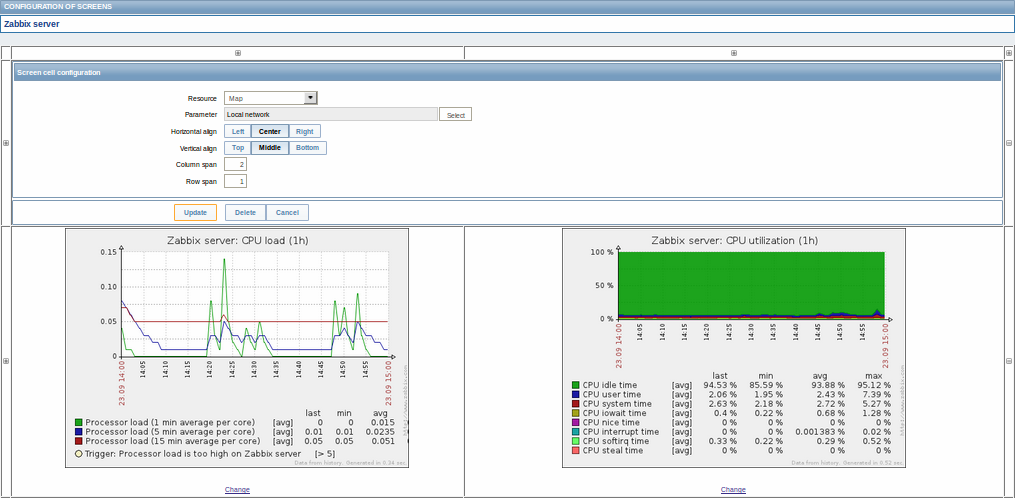Cancel the screen cell configuration
Screen dimensions: 1015x498
(x=287, y=212)
